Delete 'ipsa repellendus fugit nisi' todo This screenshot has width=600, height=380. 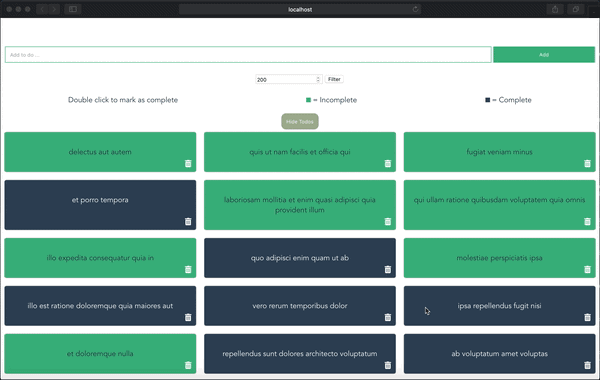pyautogui.click(x=587, y=317)
